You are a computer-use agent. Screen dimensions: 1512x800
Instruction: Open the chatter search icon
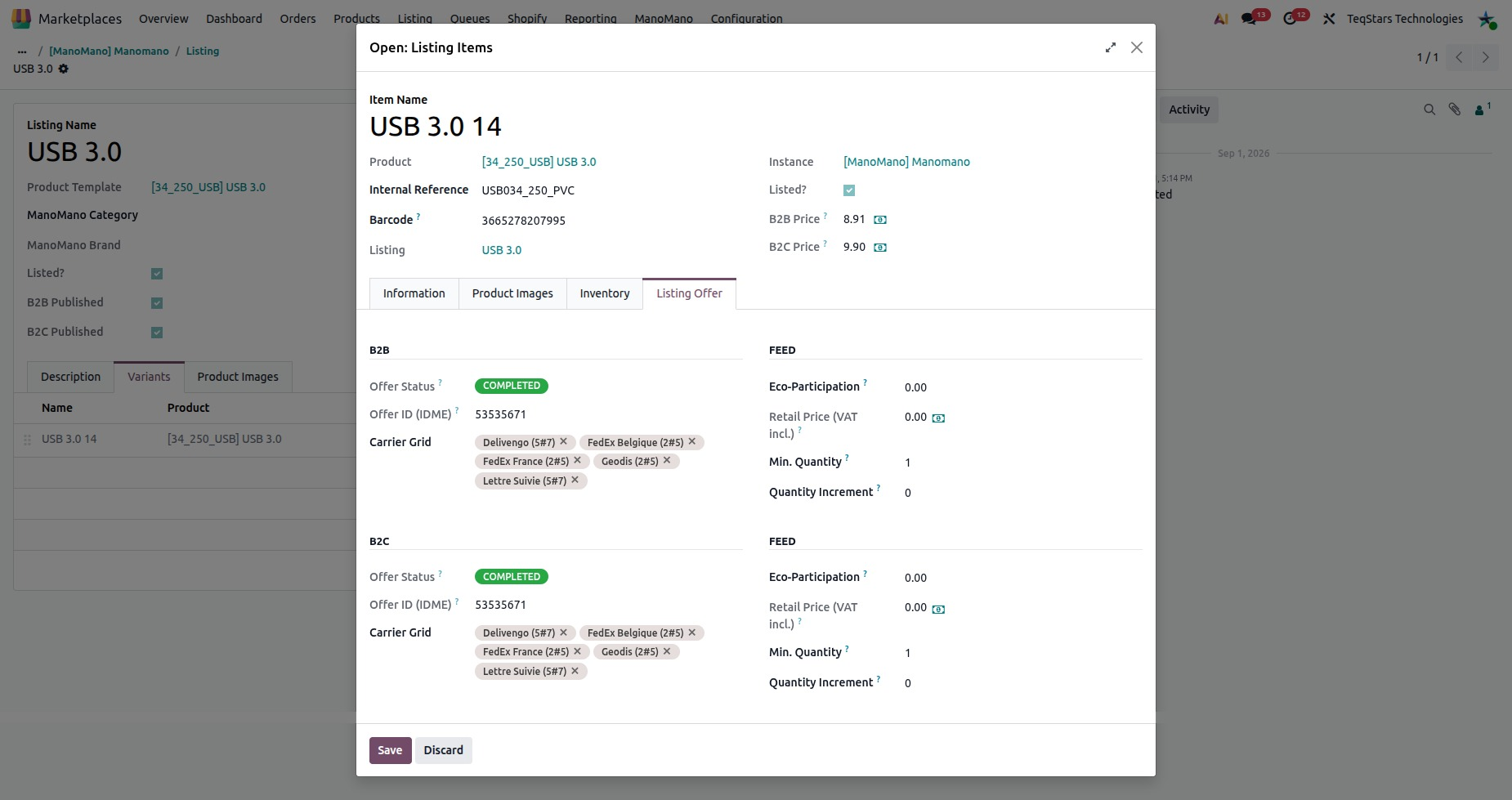(1429, 109)
